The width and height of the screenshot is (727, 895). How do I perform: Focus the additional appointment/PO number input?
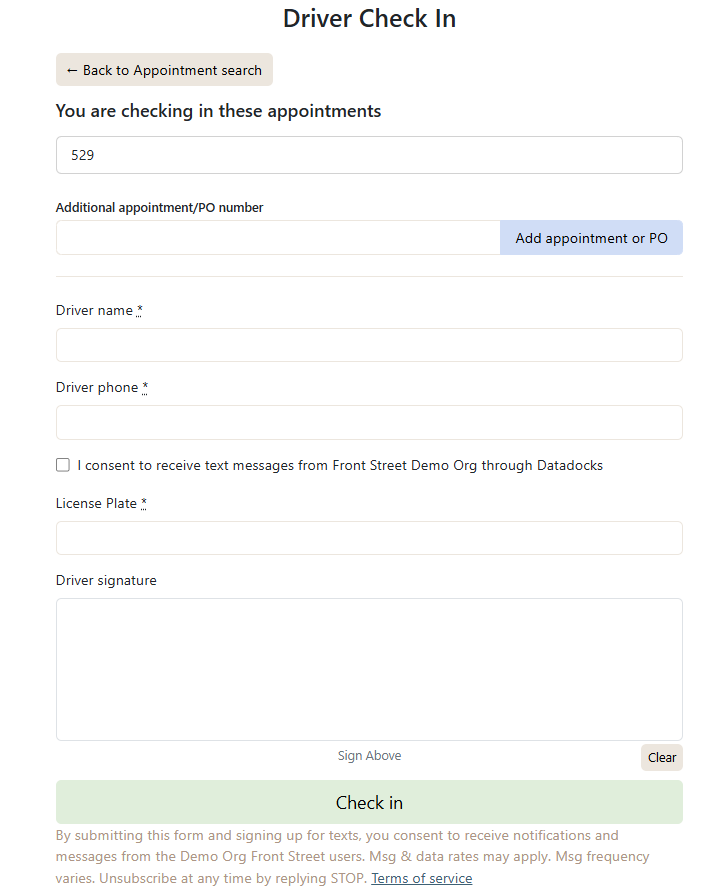[278, 237]
